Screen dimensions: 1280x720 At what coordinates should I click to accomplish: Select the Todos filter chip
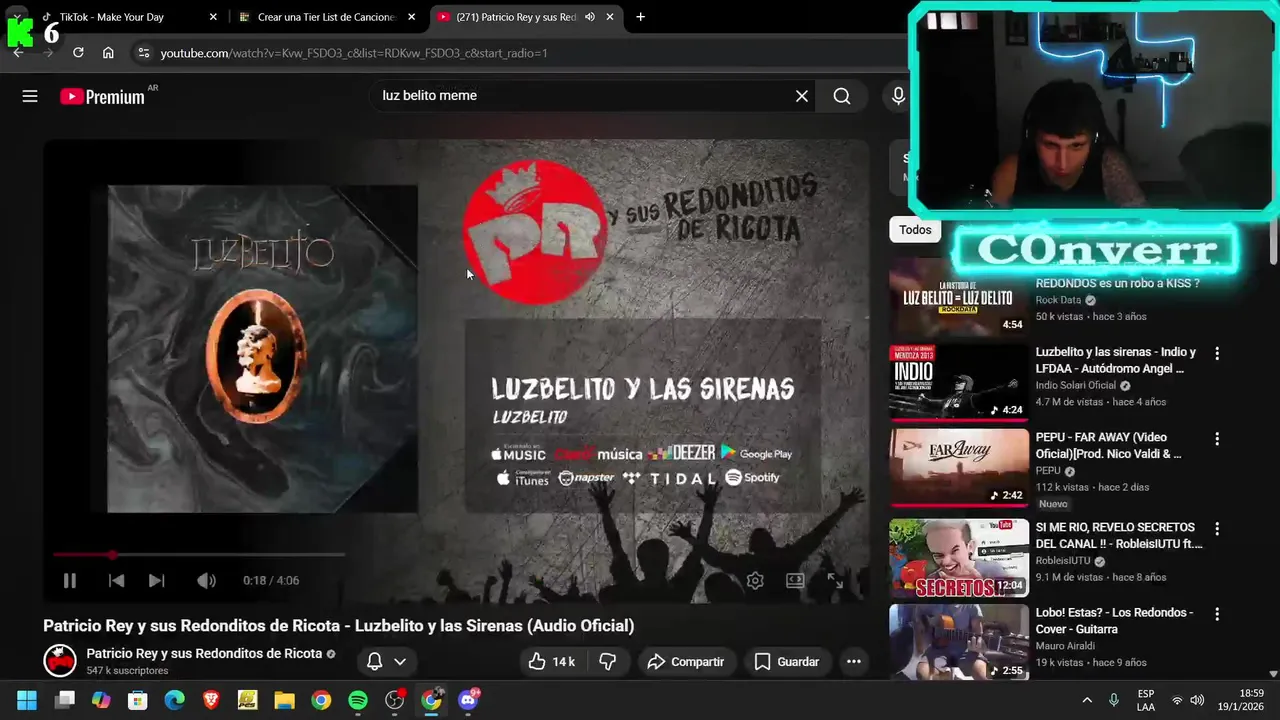point(914,230)
